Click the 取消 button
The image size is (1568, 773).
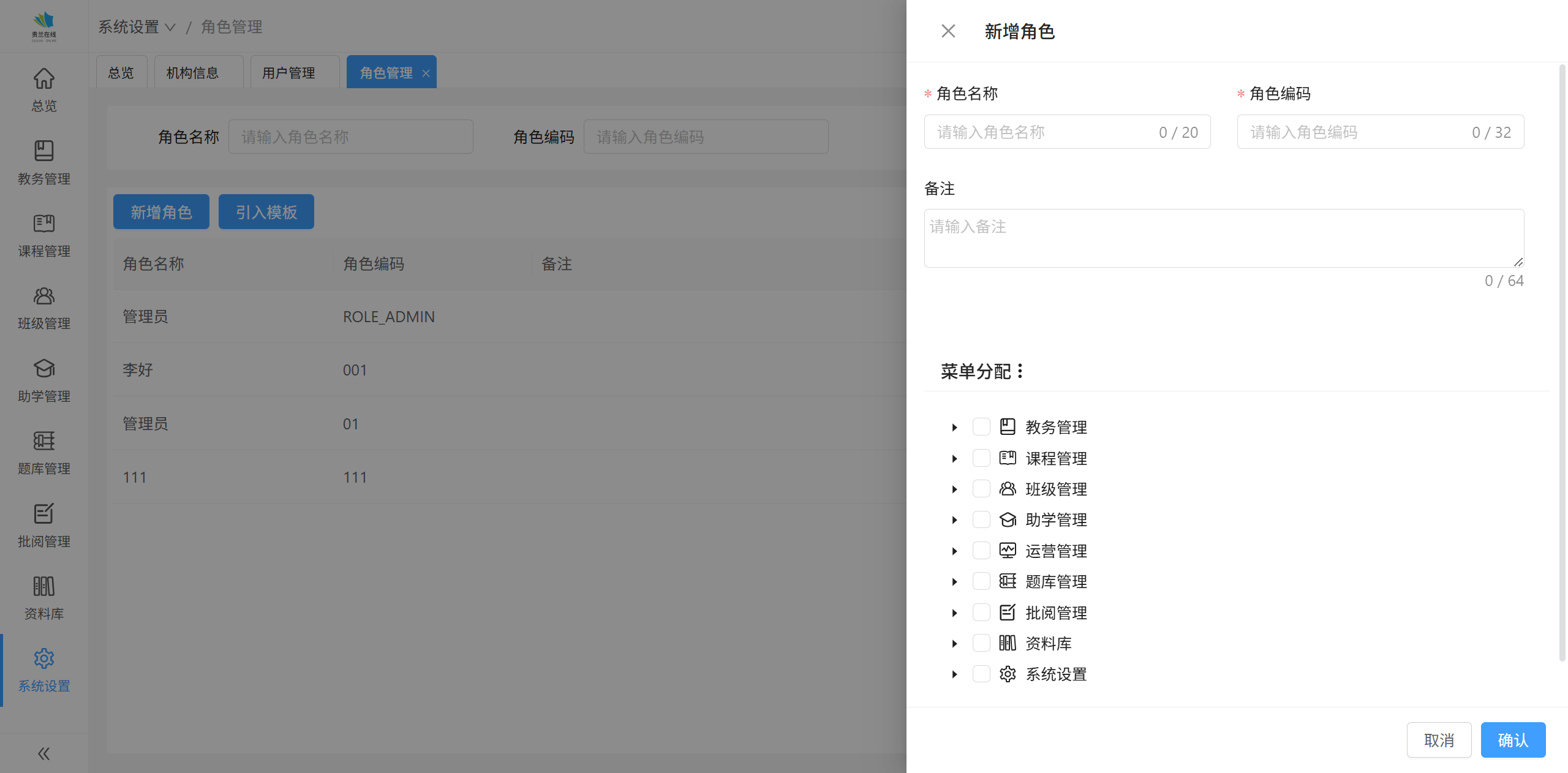(1439, 740)
